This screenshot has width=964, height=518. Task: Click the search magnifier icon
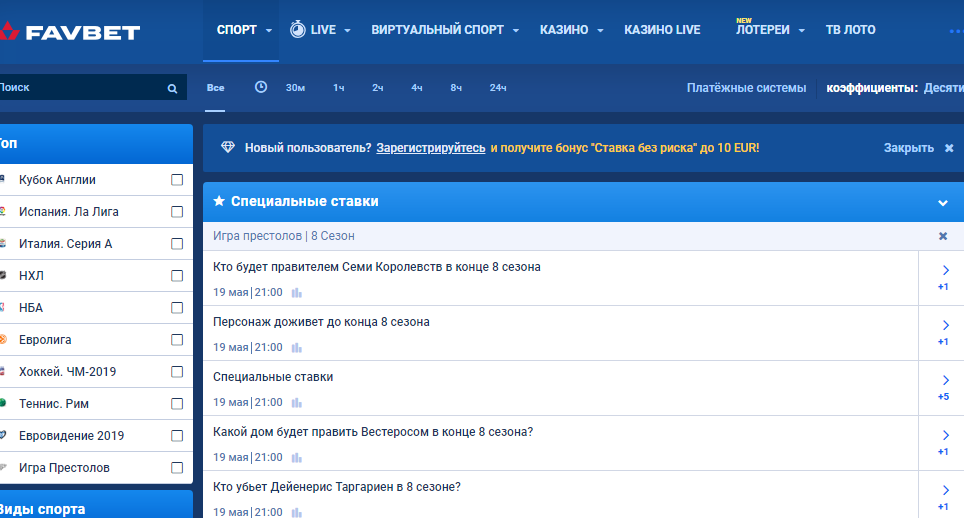click(x=172, y=89)
